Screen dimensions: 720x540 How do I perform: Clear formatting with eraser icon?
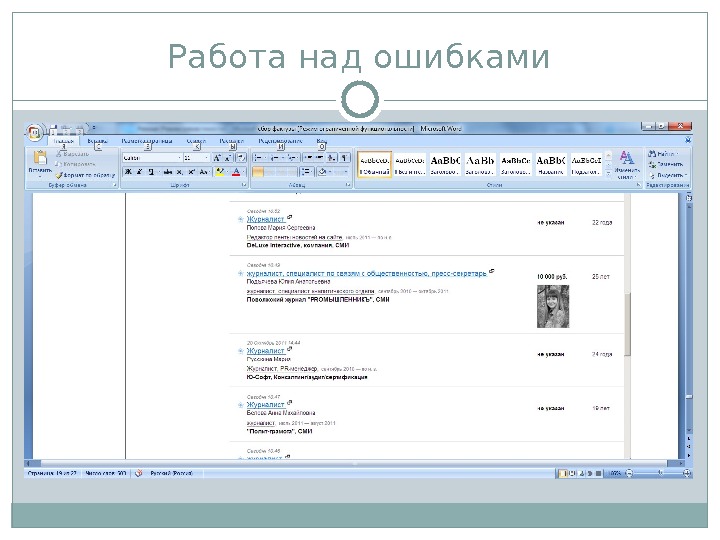tap(241, 158)
